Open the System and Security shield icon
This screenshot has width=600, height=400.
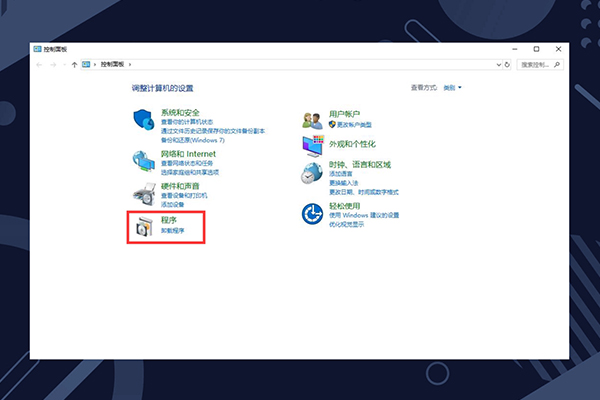tap(145, 121)
